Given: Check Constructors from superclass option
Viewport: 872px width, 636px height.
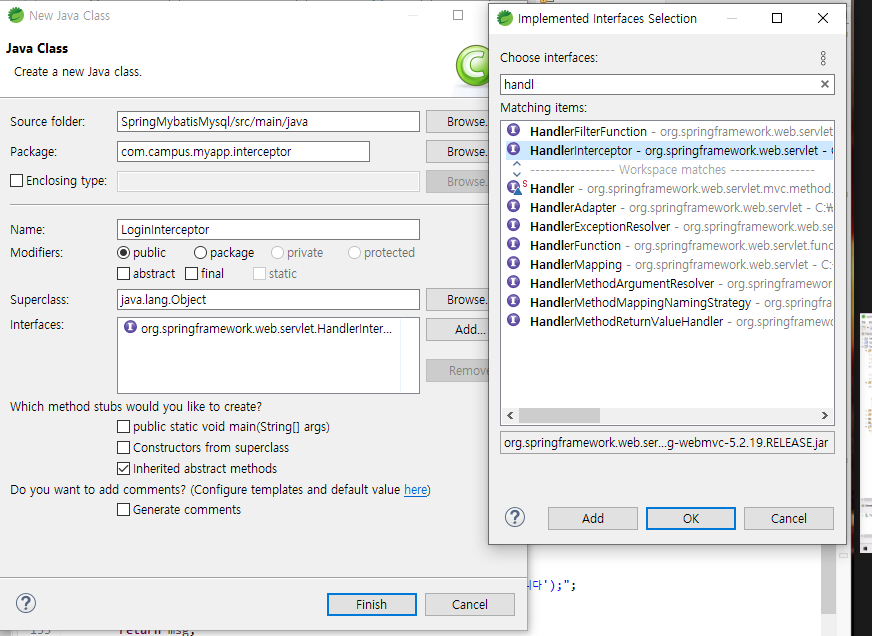Looking at the screenshot, I should pos(123,448).
